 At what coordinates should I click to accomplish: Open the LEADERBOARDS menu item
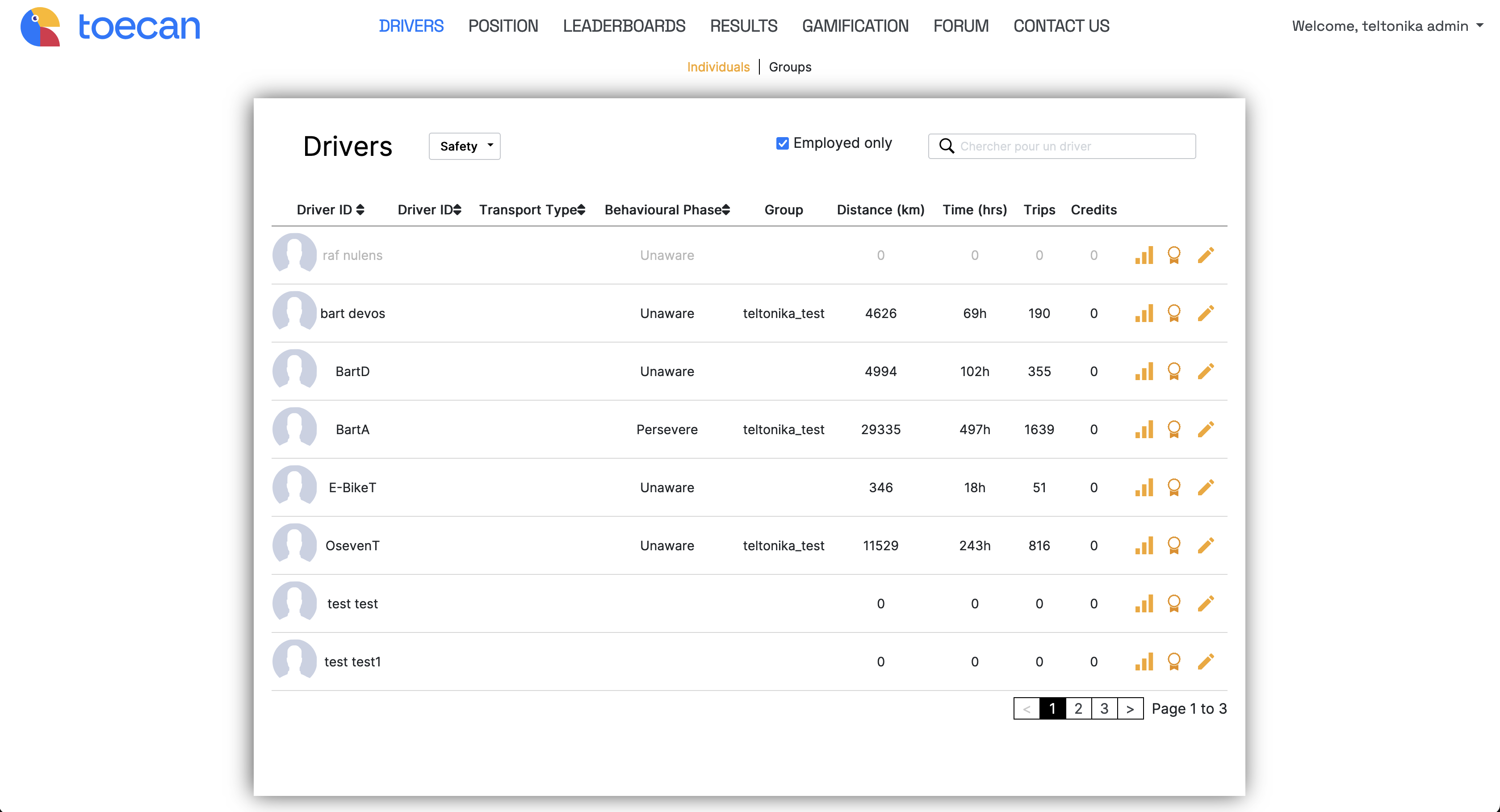tap(624, 26)
